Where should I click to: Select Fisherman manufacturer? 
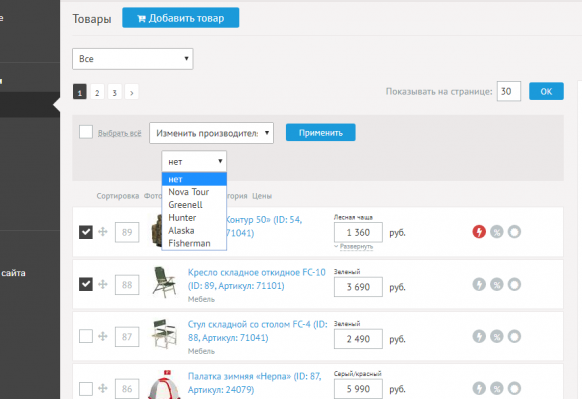[194, 243]
